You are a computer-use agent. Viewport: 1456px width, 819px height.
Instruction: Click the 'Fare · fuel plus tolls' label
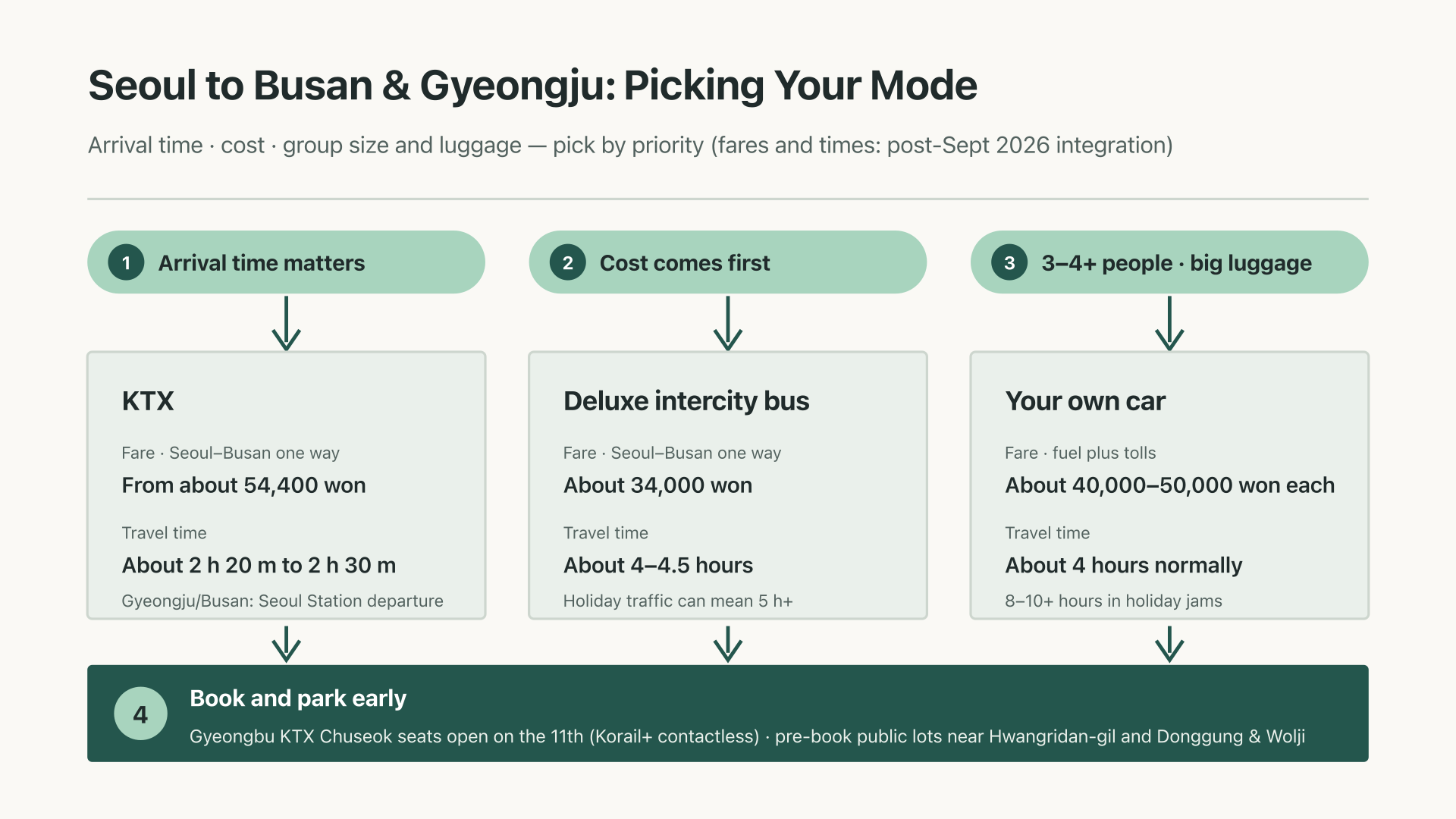pyautogui.click(x=1080, y=453)
